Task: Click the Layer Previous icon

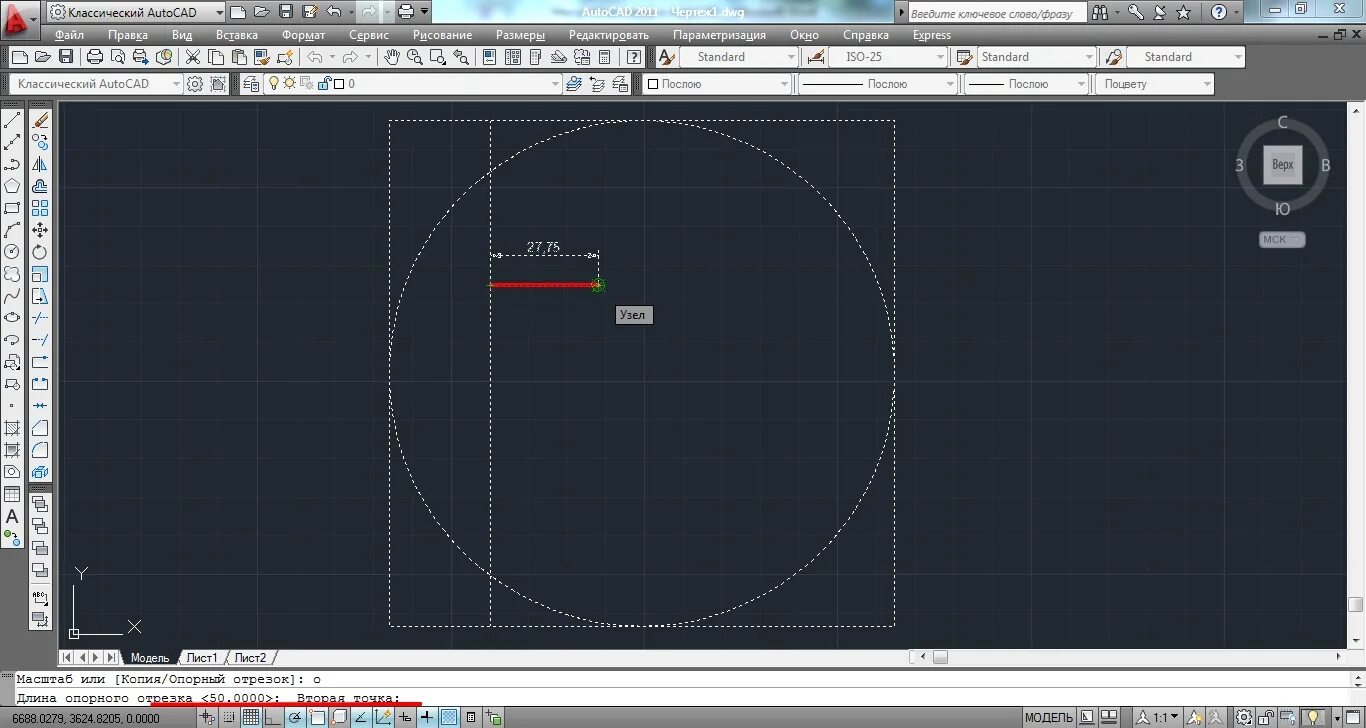Action: 597,84
